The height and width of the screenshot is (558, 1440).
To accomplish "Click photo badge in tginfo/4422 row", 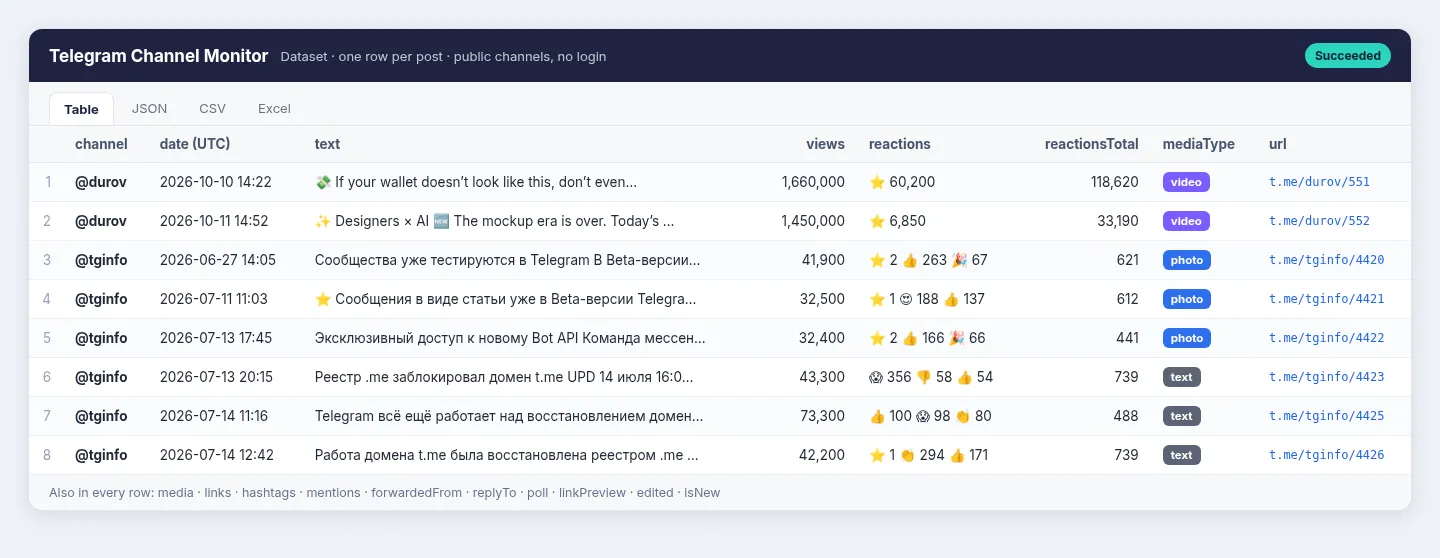I will (1187, 338).
